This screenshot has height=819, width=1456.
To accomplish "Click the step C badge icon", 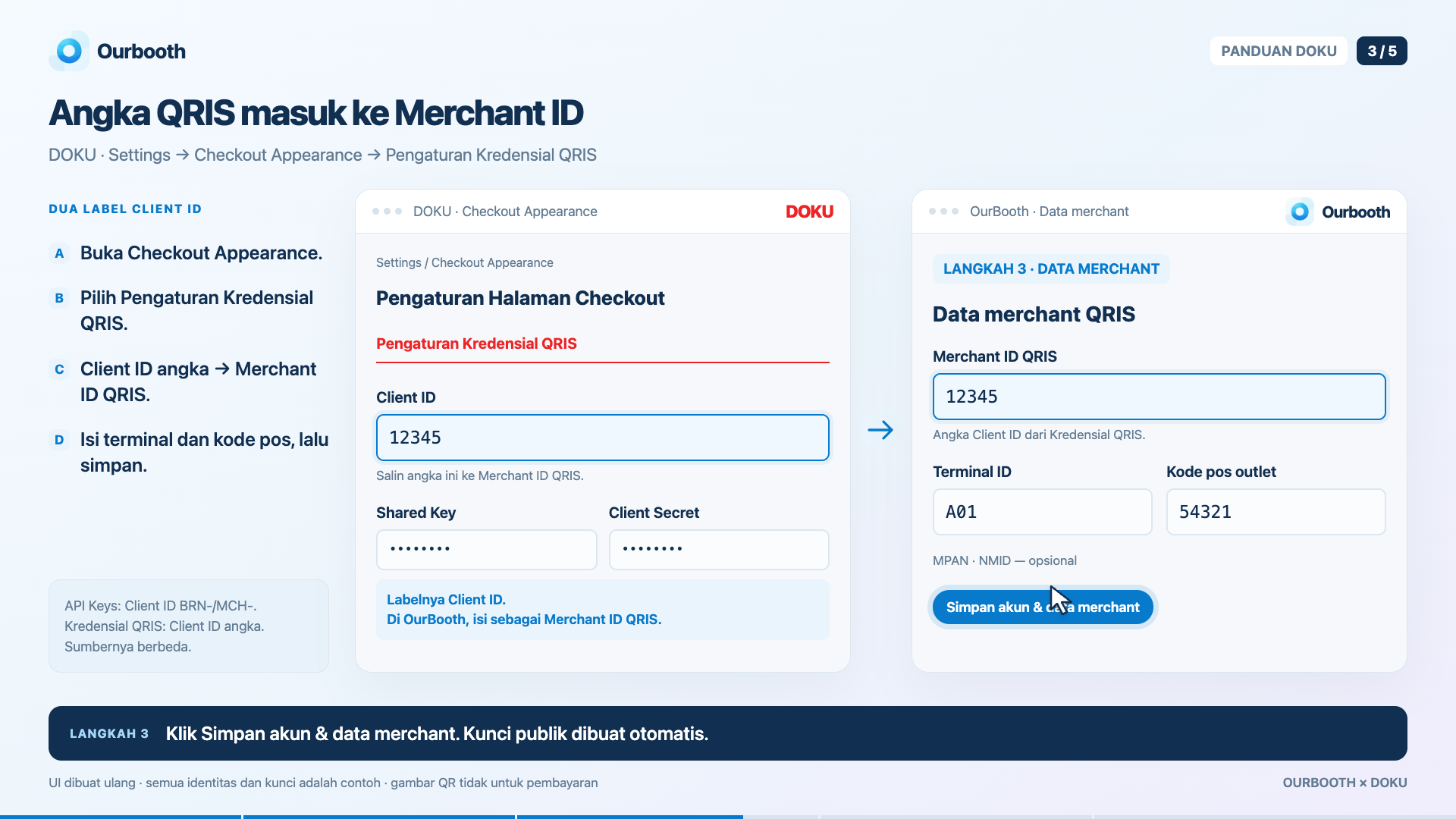I will pos(59,369).
